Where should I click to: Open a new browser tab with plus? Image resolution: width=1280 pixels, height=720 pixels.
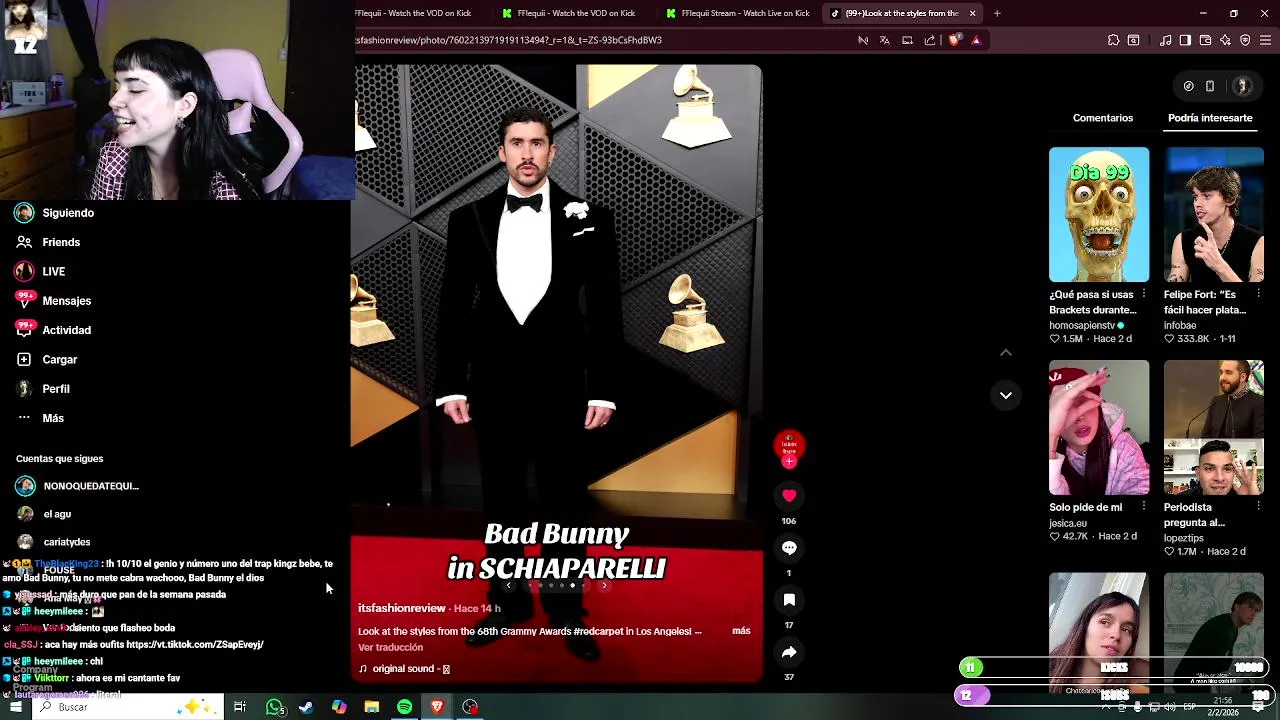click(x=997, y=13)
